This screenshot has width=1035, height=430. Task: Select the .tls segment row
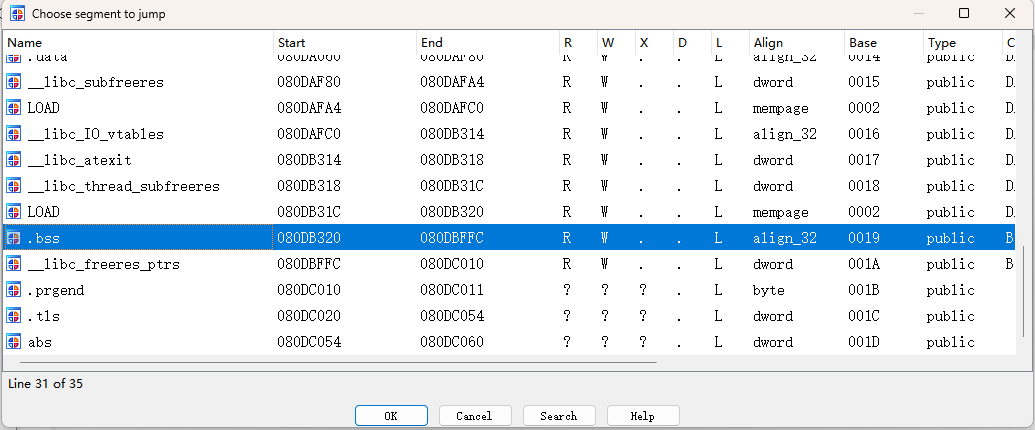point(510,316)
